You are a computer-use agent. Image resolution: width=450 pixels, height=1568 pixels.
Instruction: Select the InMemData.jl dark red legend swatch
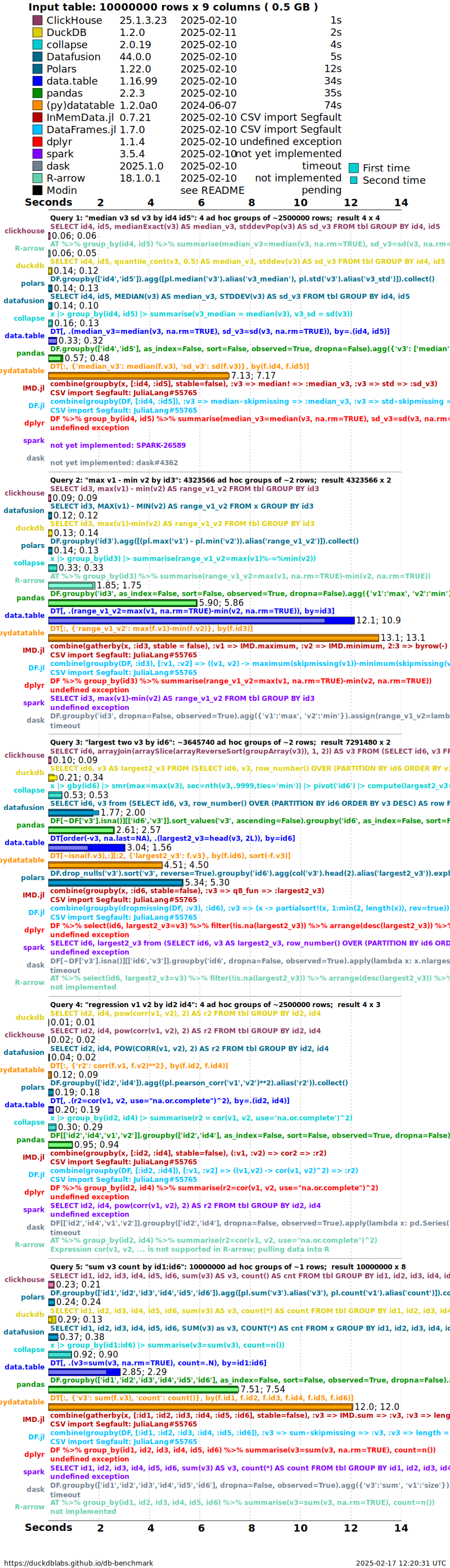[37, 117]
